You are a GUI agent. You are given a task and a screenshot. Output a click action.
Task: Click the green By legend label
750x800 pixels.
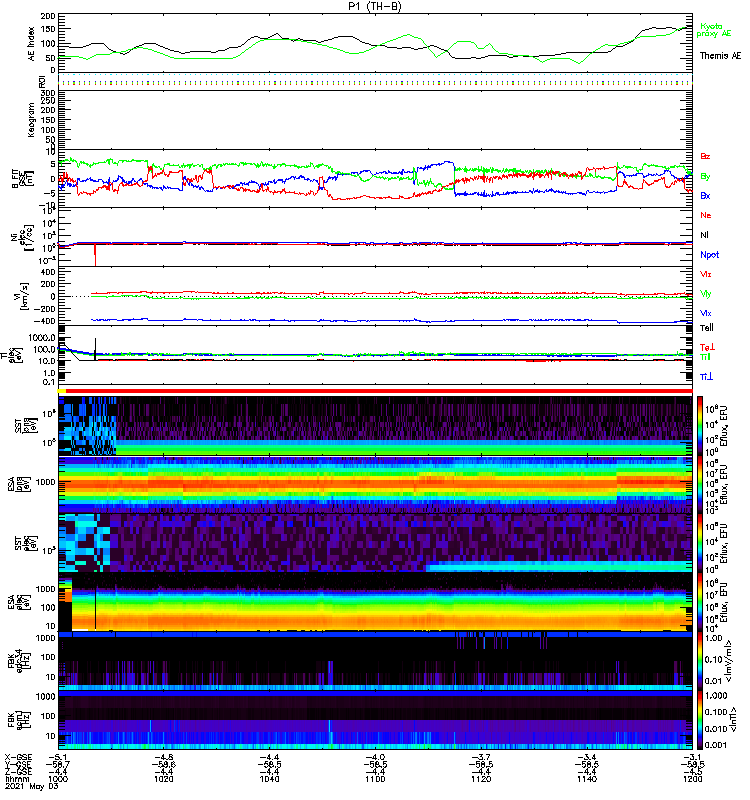click(x=705, y=177)
